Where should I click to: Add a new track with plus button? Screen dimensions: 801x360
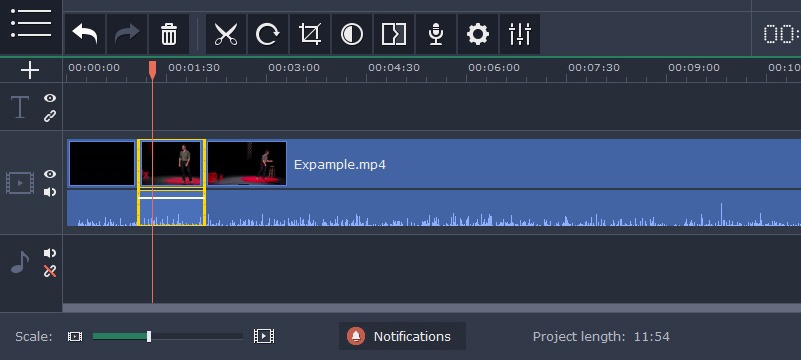coord(30,70)
